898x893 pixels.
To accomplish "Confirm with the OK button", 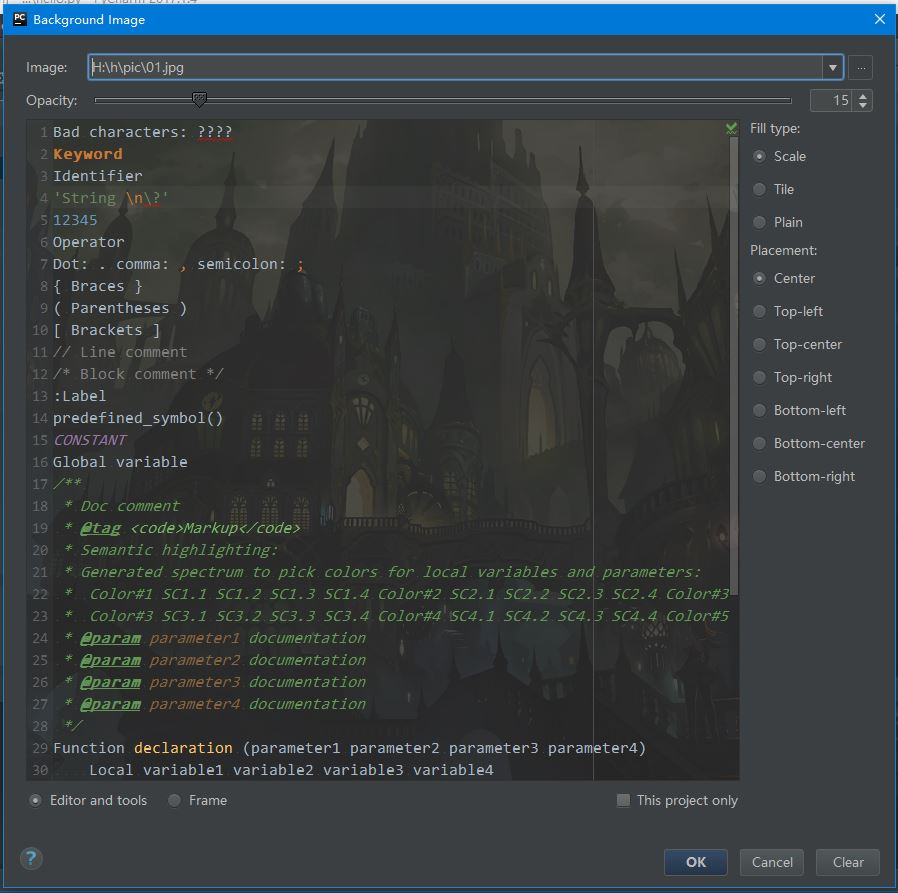I will [x=696, y=862].
